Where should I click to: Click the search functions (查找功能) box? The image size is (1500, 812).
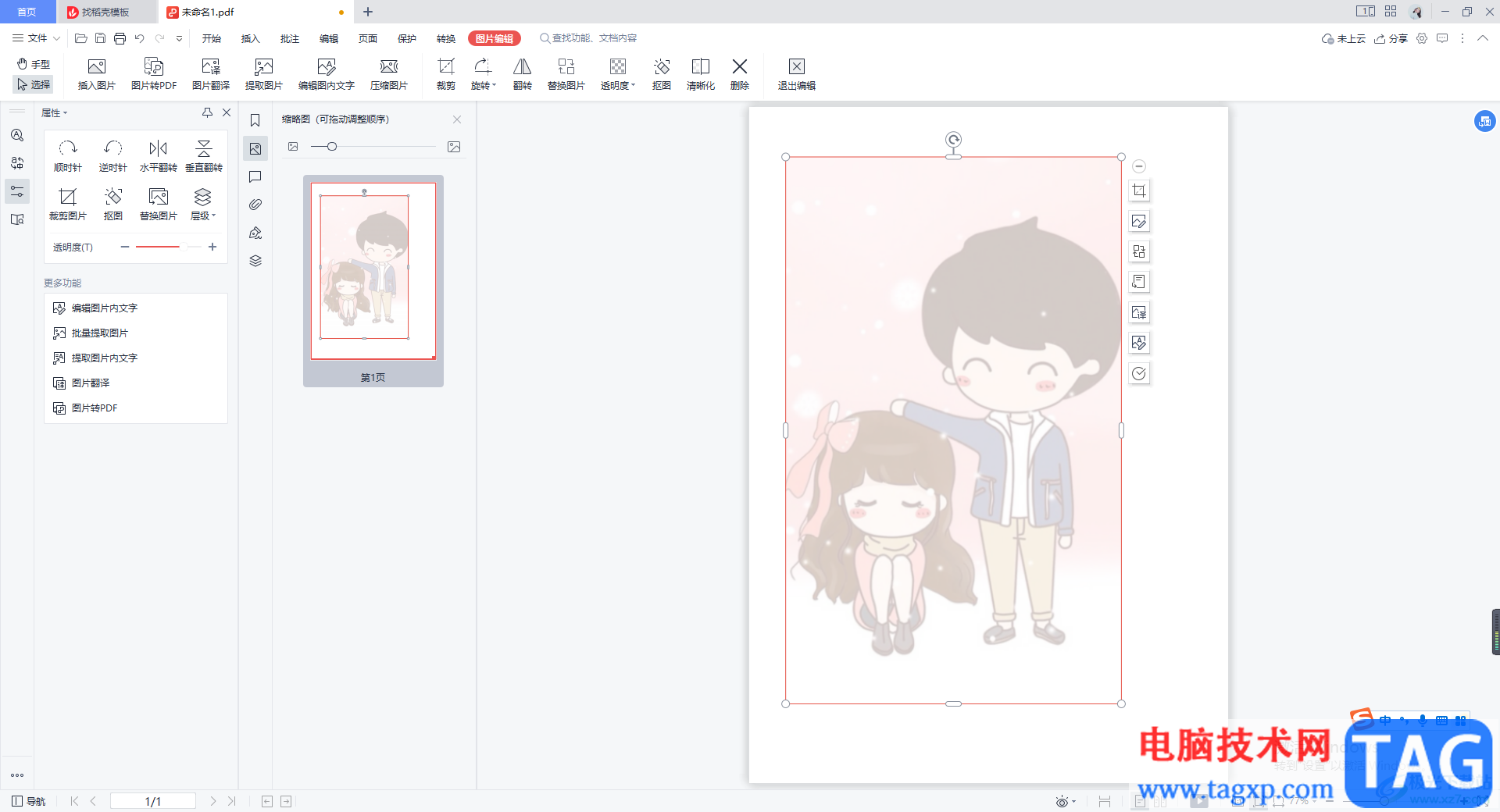point(588,38)
